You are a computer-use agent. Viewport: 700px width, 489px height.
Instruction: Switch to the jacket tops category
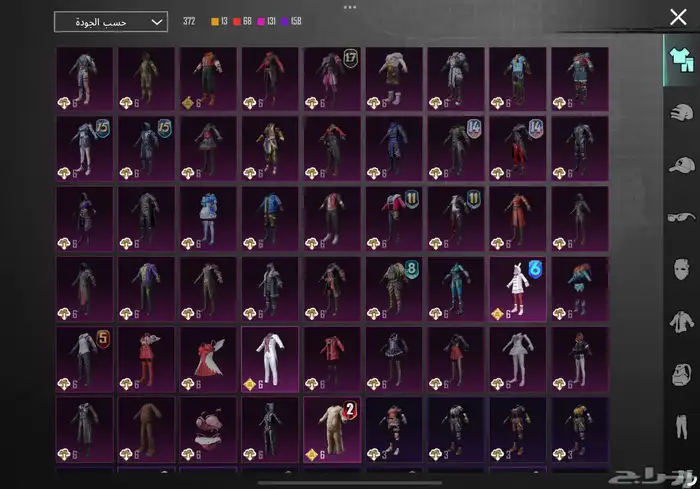pyautogui.click(x=681, y=322)
